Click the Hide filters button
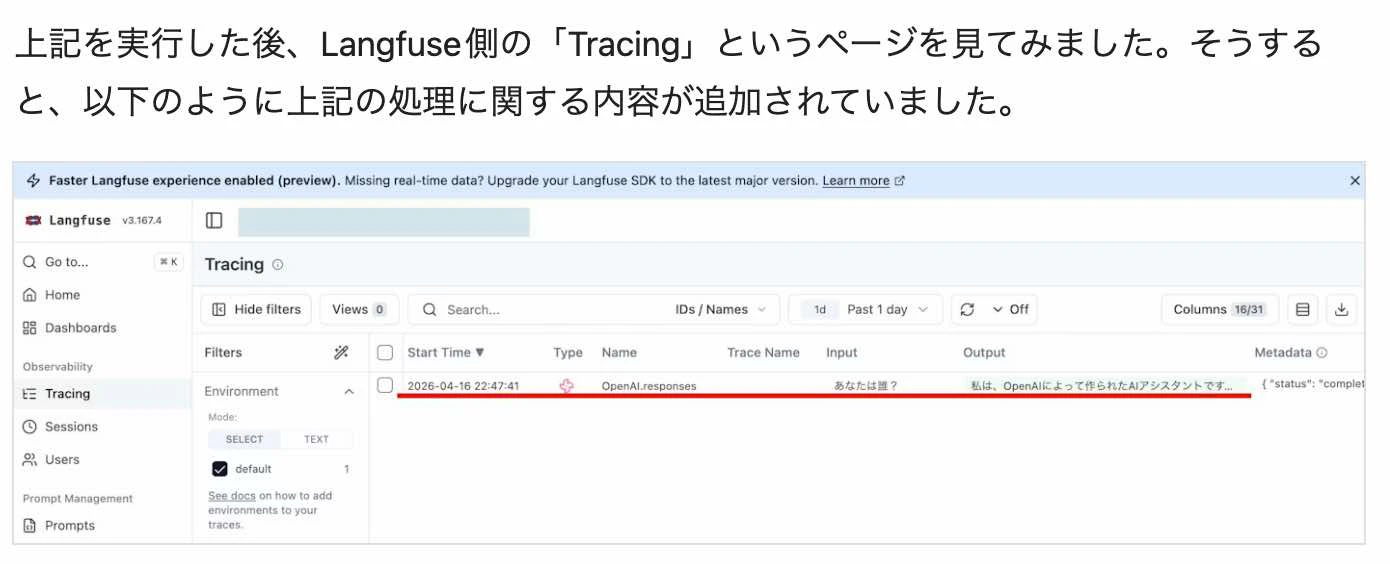This screenshot has height=564, width=1390. tap(257, 309)
